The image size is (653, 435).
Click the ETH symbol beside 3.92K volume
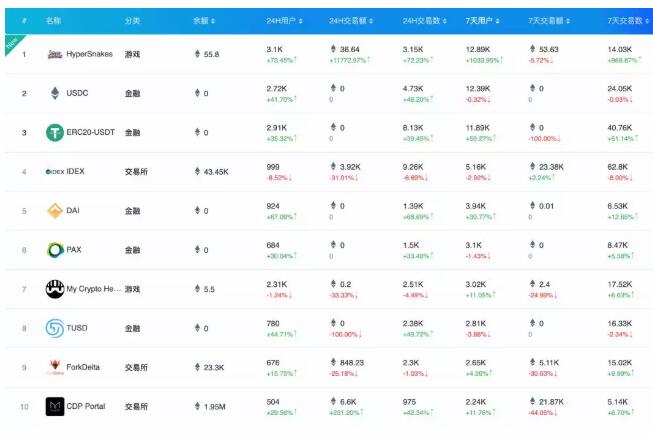pyautogui.click(x=333, y=166)
